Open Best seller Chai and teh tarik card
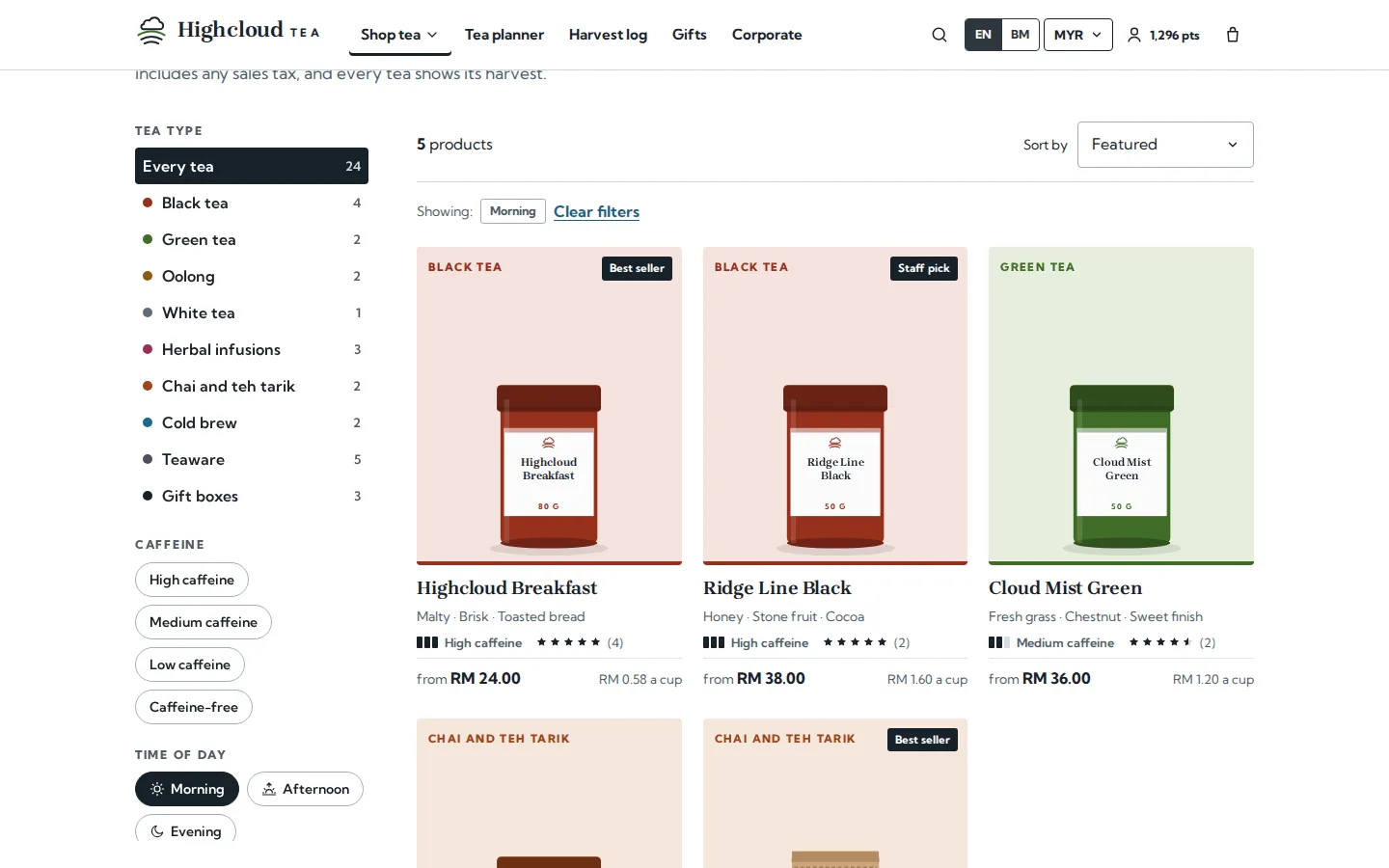Screen dimensions: 1389x868 pyautogui.click(x=835, y=793)
